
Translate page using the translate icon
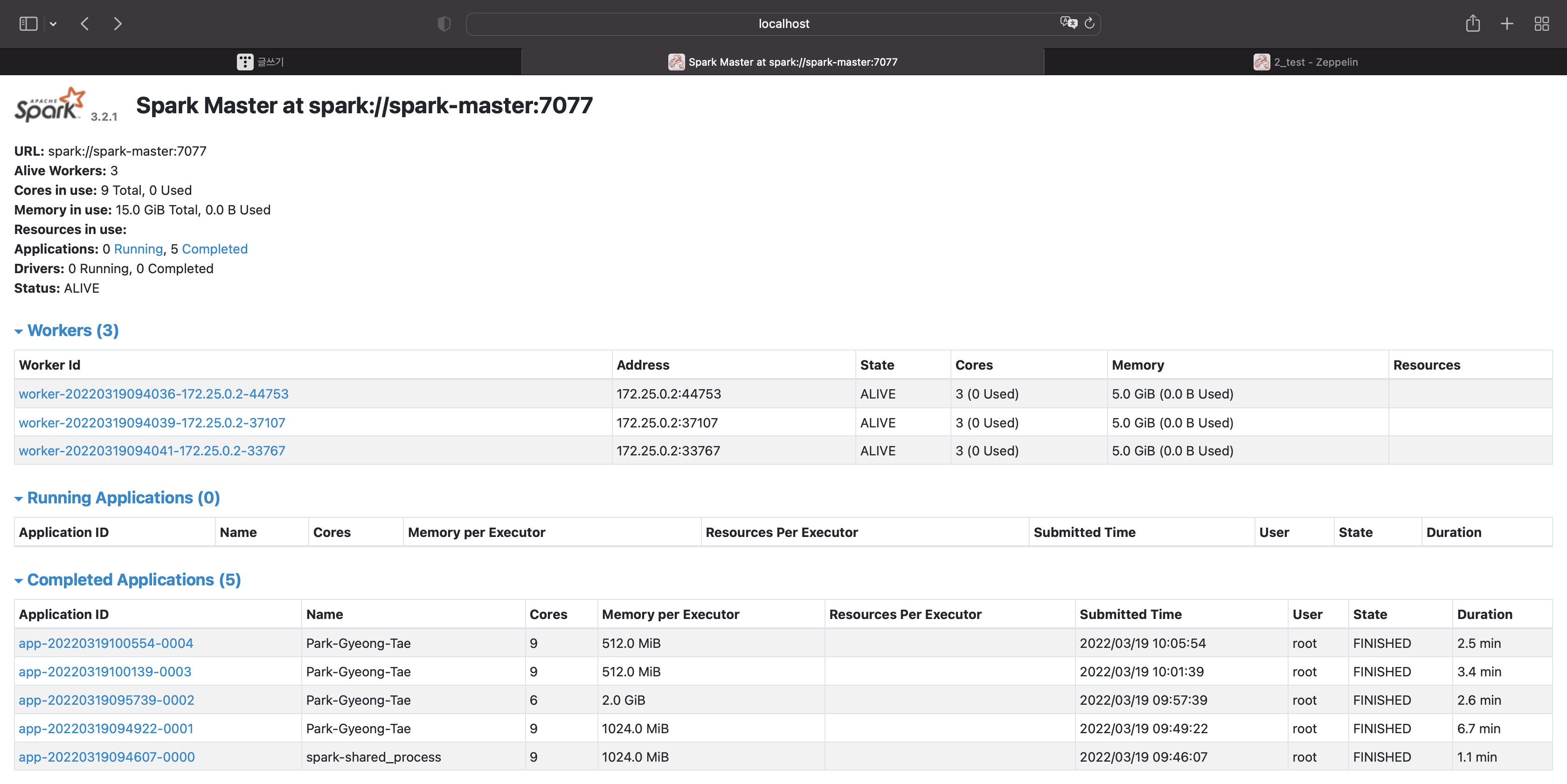pos(1068,23)
